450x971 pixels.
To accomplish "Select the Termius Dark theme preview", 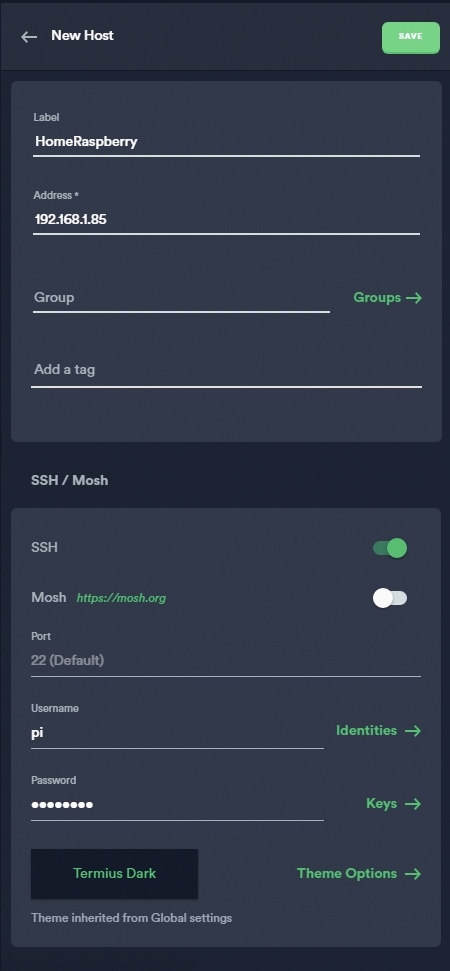I will pyautogui.click(x=115, y=874).
